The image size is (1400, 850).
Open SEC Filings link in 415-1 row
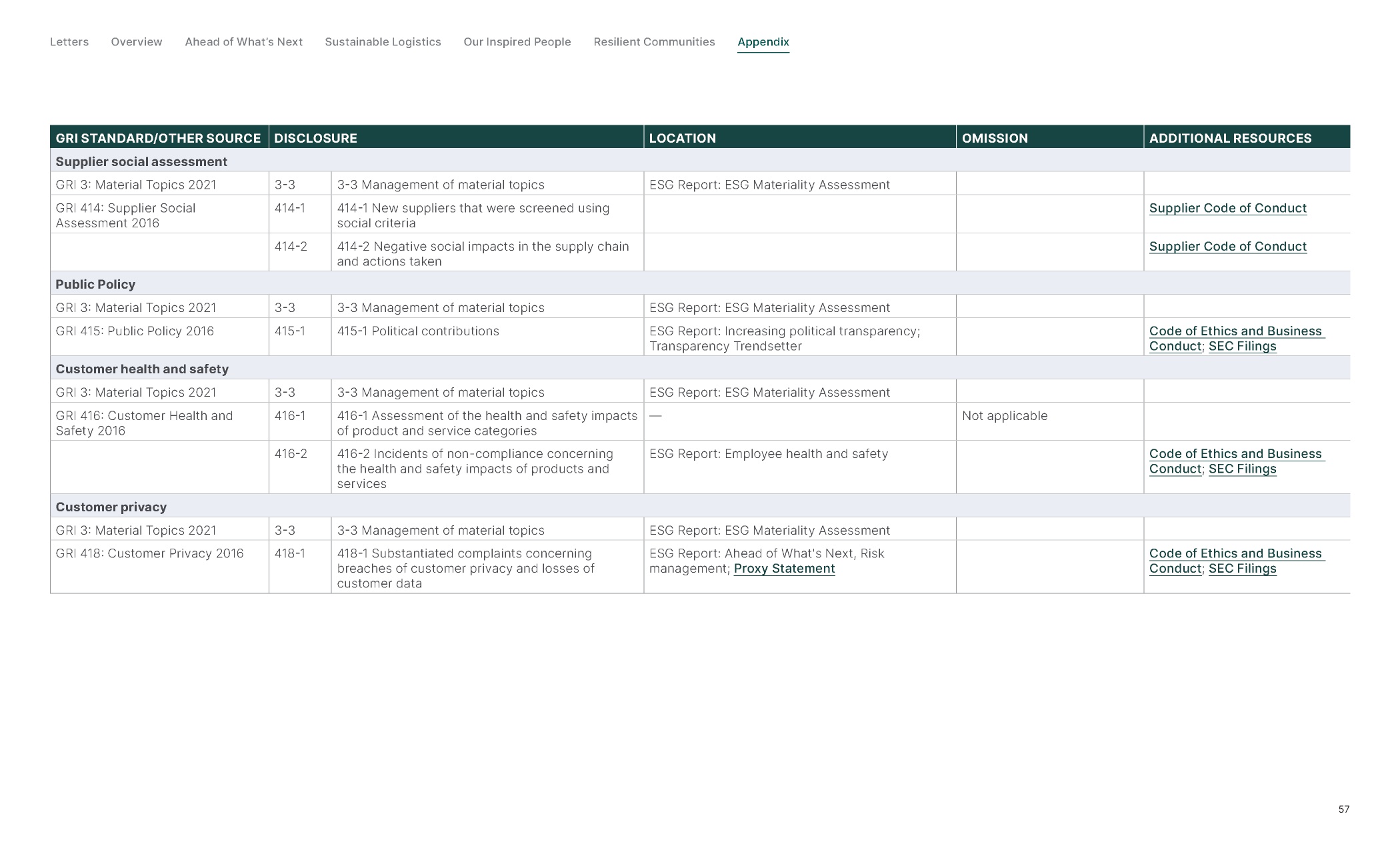1242,347
